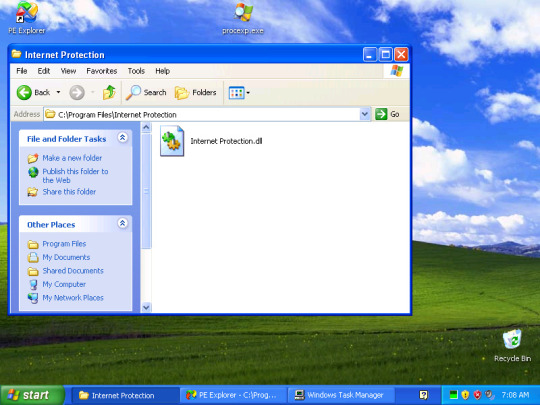
Task: Click Share this folder link
Action: click(69, 192)
